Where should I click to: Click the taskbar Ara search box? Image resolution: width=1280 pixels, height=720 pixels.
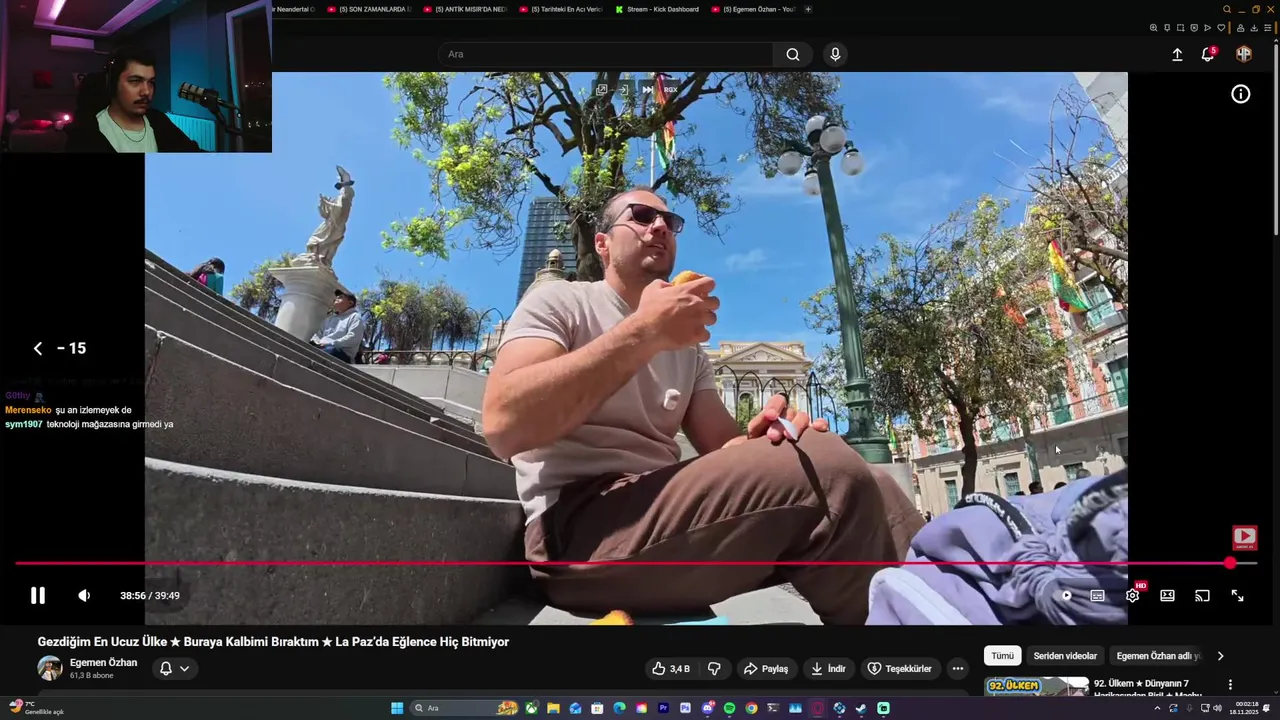pos(466,708)
